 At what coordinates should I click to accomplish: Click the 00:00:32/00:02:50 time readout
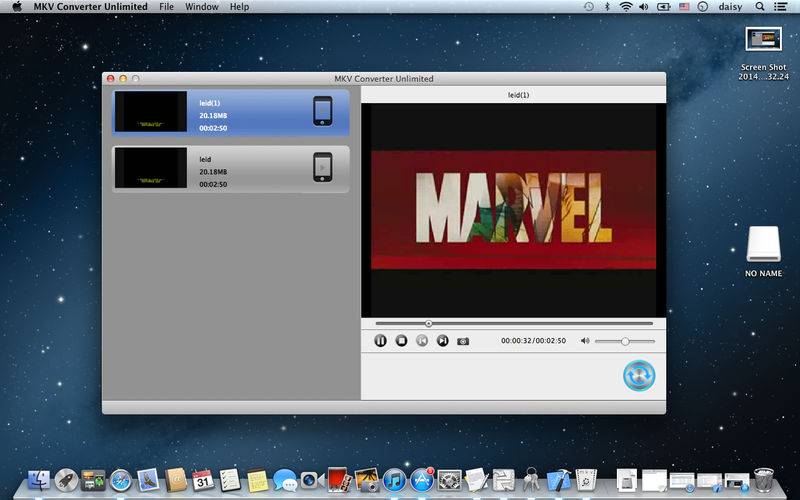[x=533, y=341]
